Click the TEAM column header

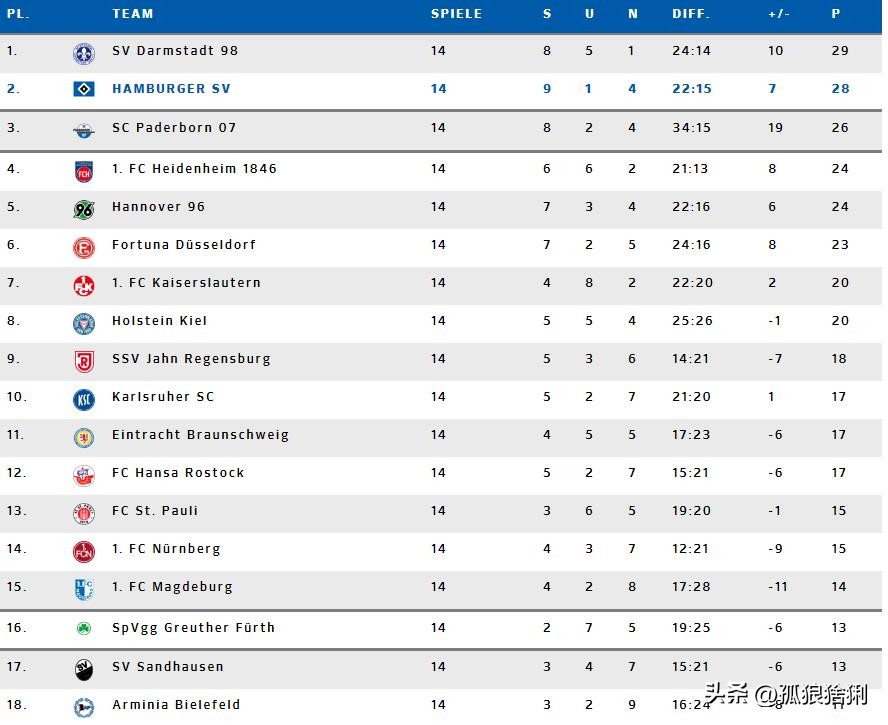tap(133, 14)
